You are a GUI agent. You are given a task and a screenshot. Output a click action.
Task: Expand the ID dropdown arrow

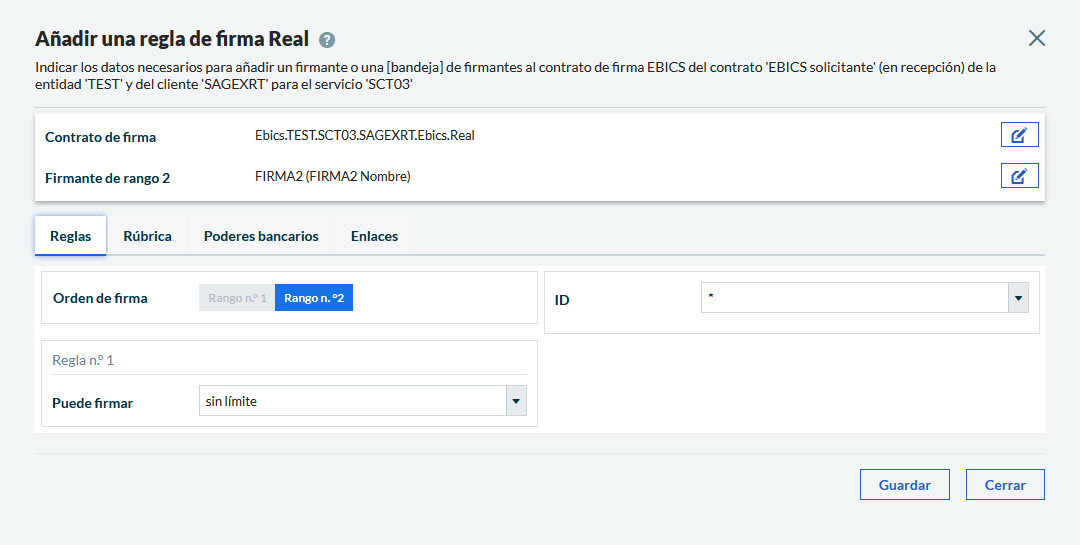1018,298
